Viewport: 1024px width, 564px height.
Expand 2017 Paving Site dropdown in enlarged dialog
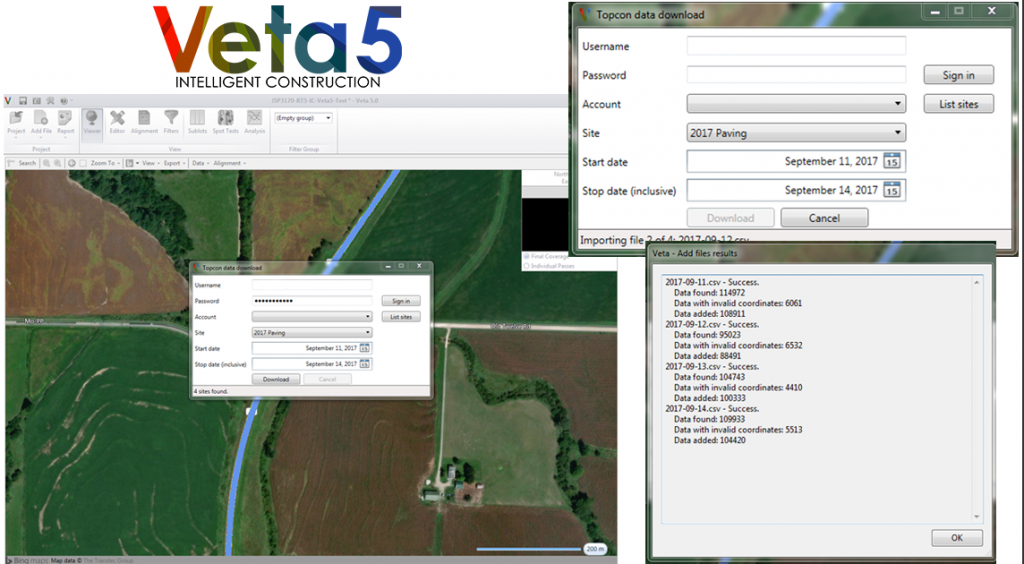(796, 133)
